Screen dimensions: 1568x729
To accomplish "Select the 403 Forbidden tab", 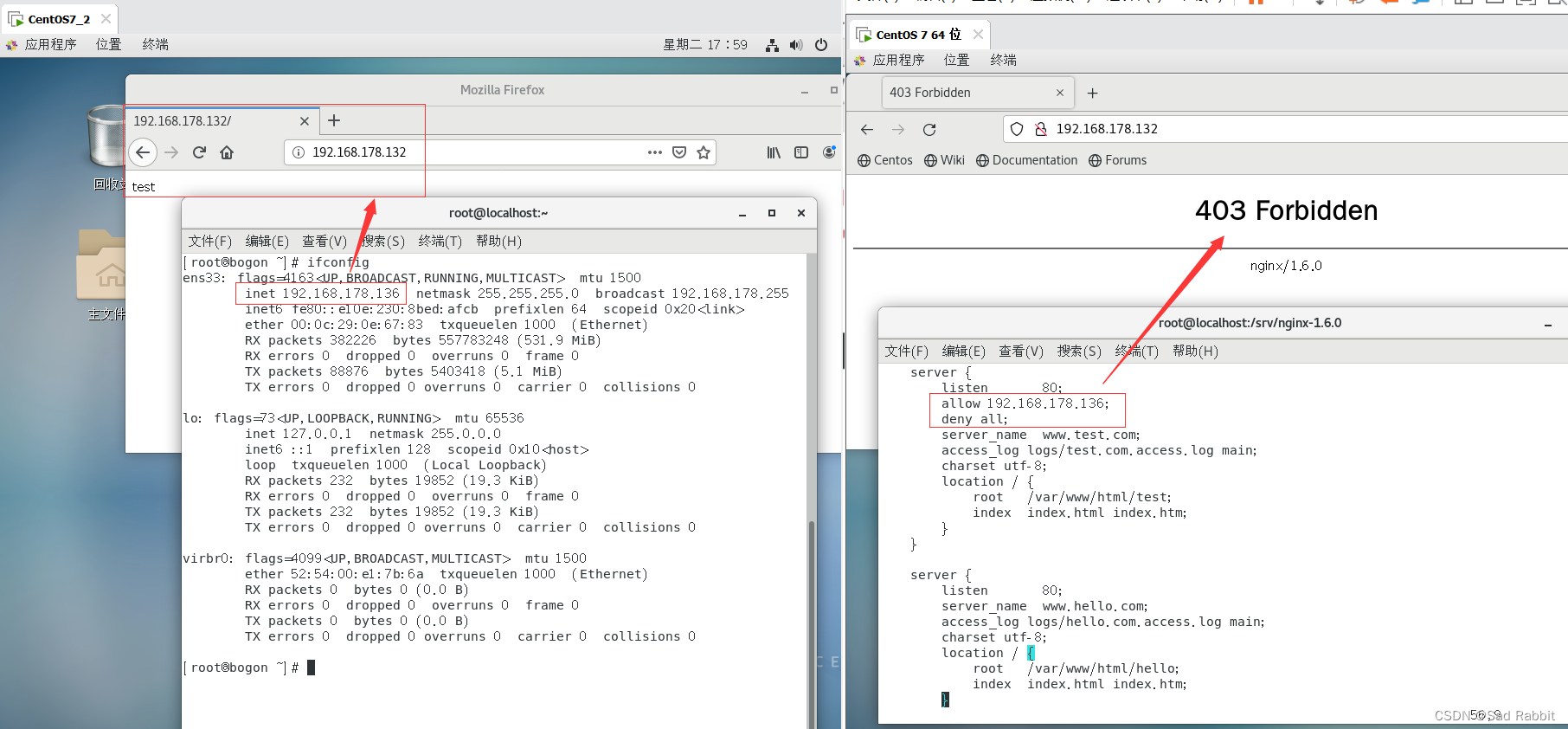I will pyautogui.click(x=977, y=93).
